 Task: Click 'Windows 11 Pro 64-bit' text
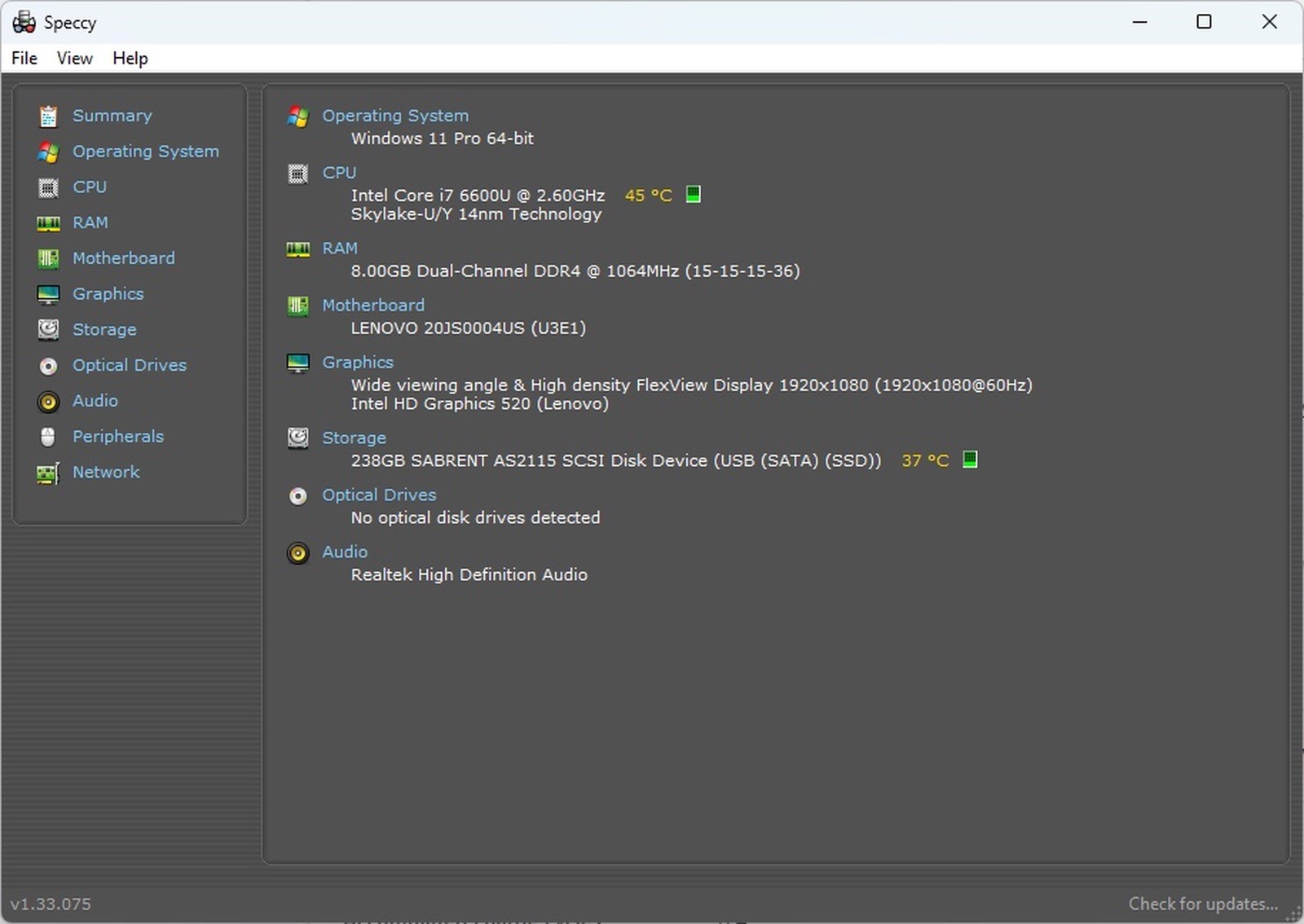coord(443,139)
